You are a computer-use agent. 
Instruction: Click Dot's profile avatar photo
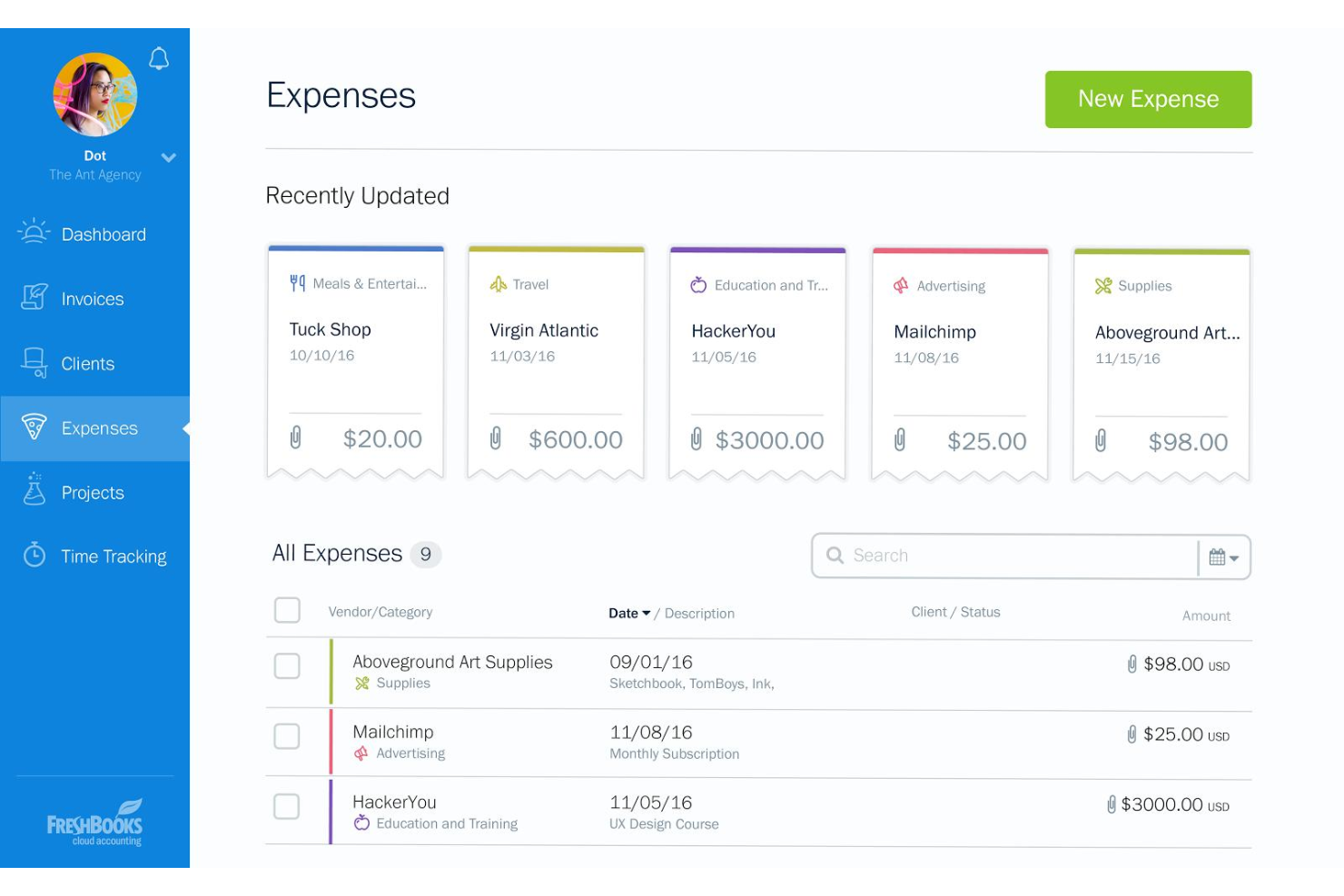click(95, 94)
